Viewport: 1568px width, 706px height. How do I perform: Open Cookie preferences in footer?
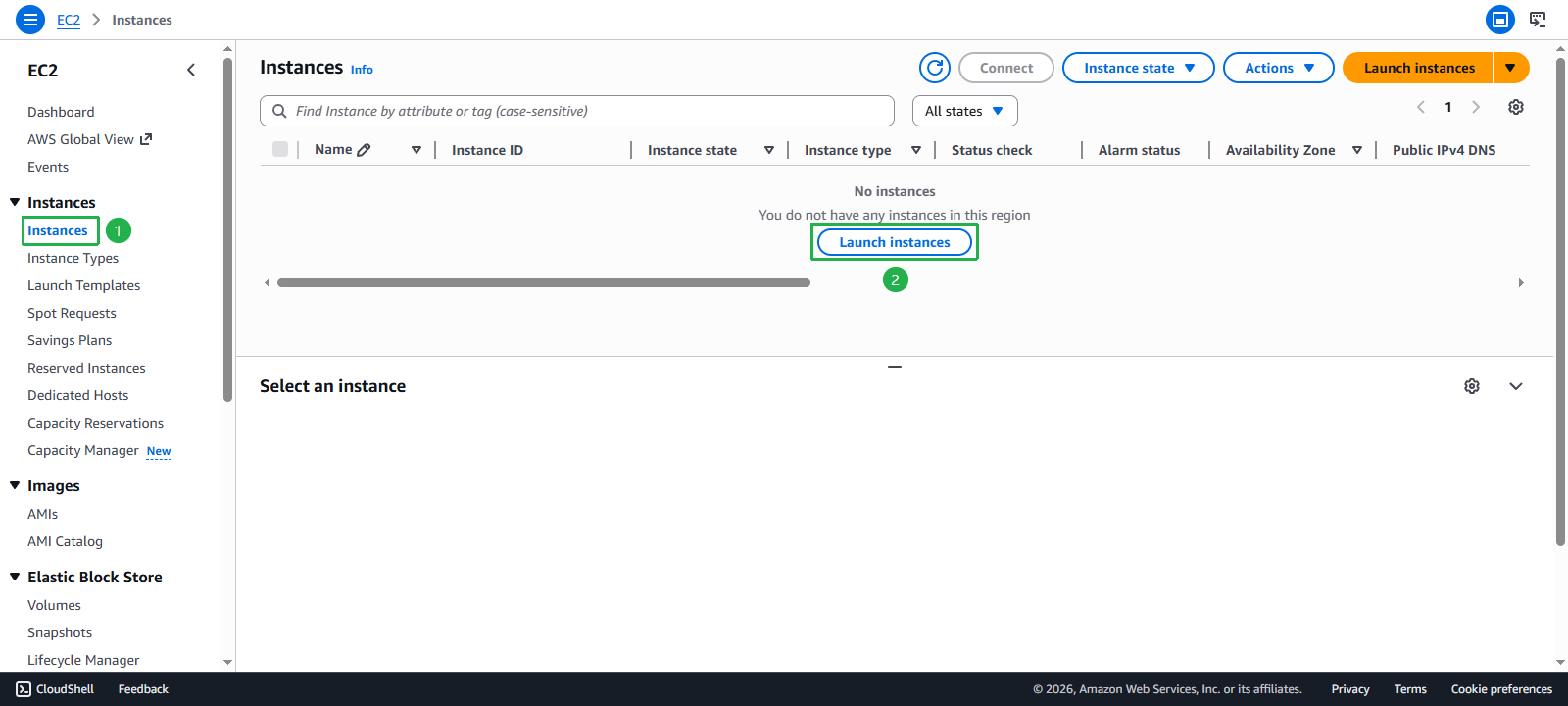coord(1501,689)
